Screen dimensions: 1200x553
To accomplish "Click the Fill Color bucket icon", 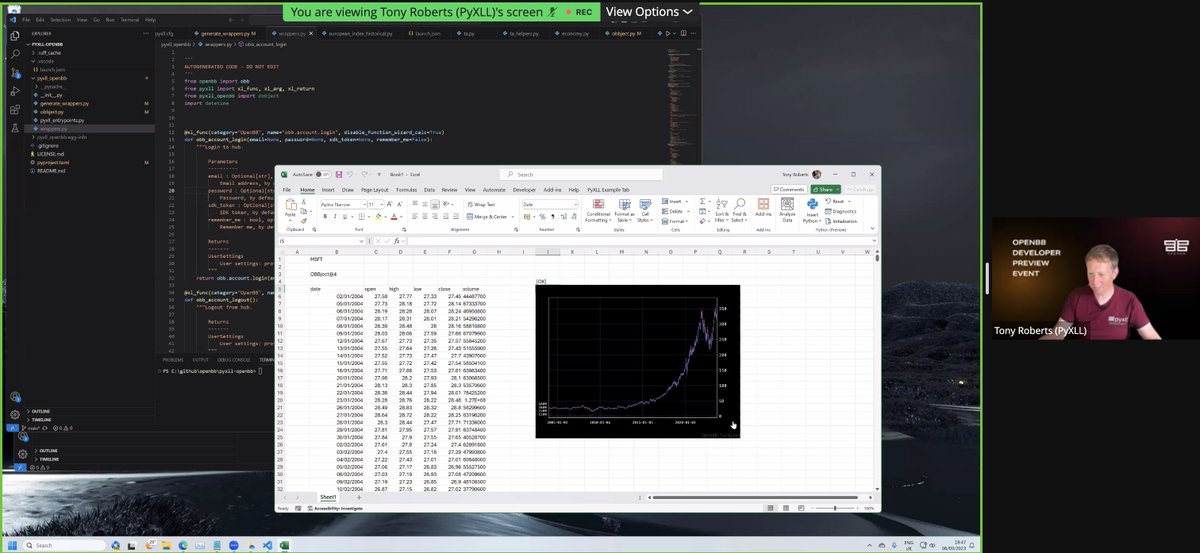I will (x=379, y=216).
